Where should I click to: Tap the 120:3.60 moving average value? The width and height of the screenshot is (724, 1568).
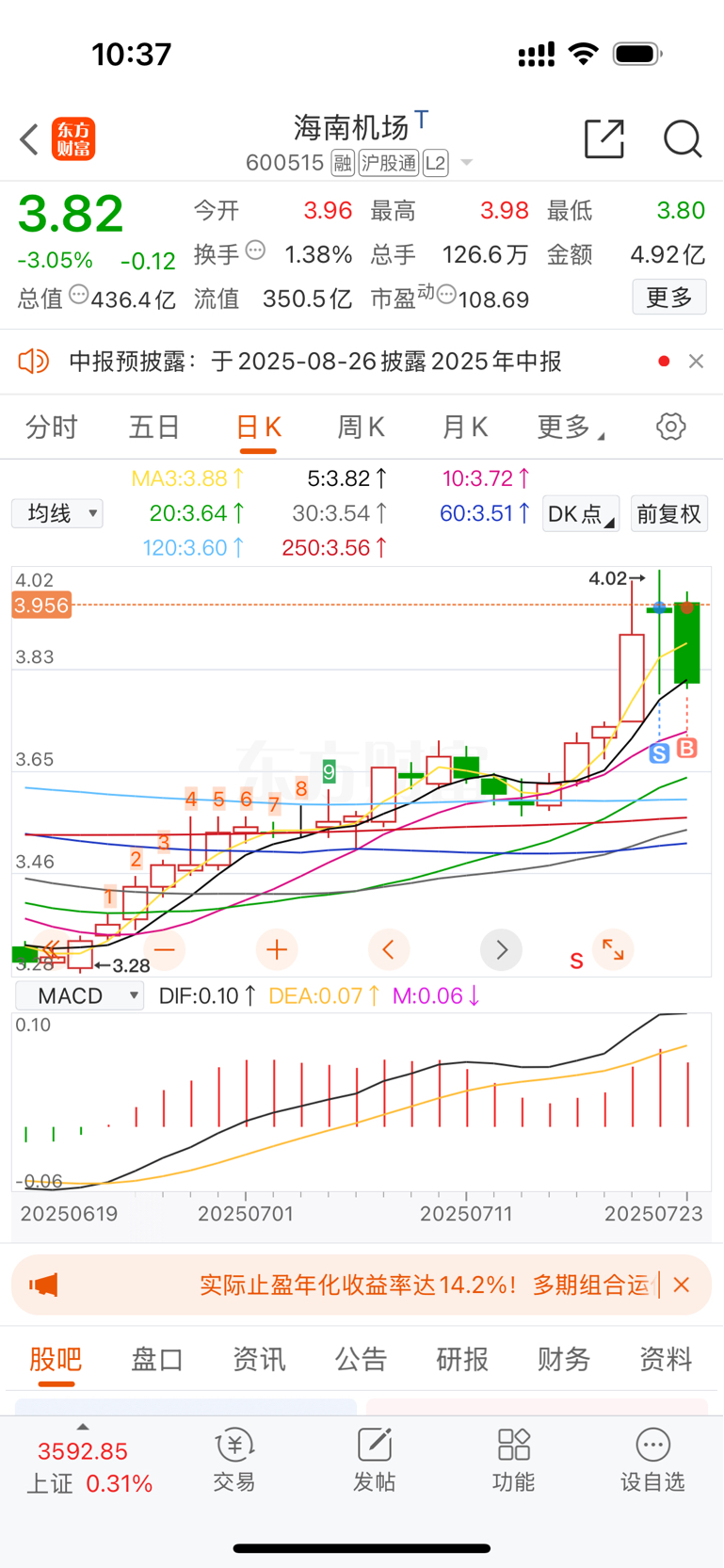(x=194, y=547)
